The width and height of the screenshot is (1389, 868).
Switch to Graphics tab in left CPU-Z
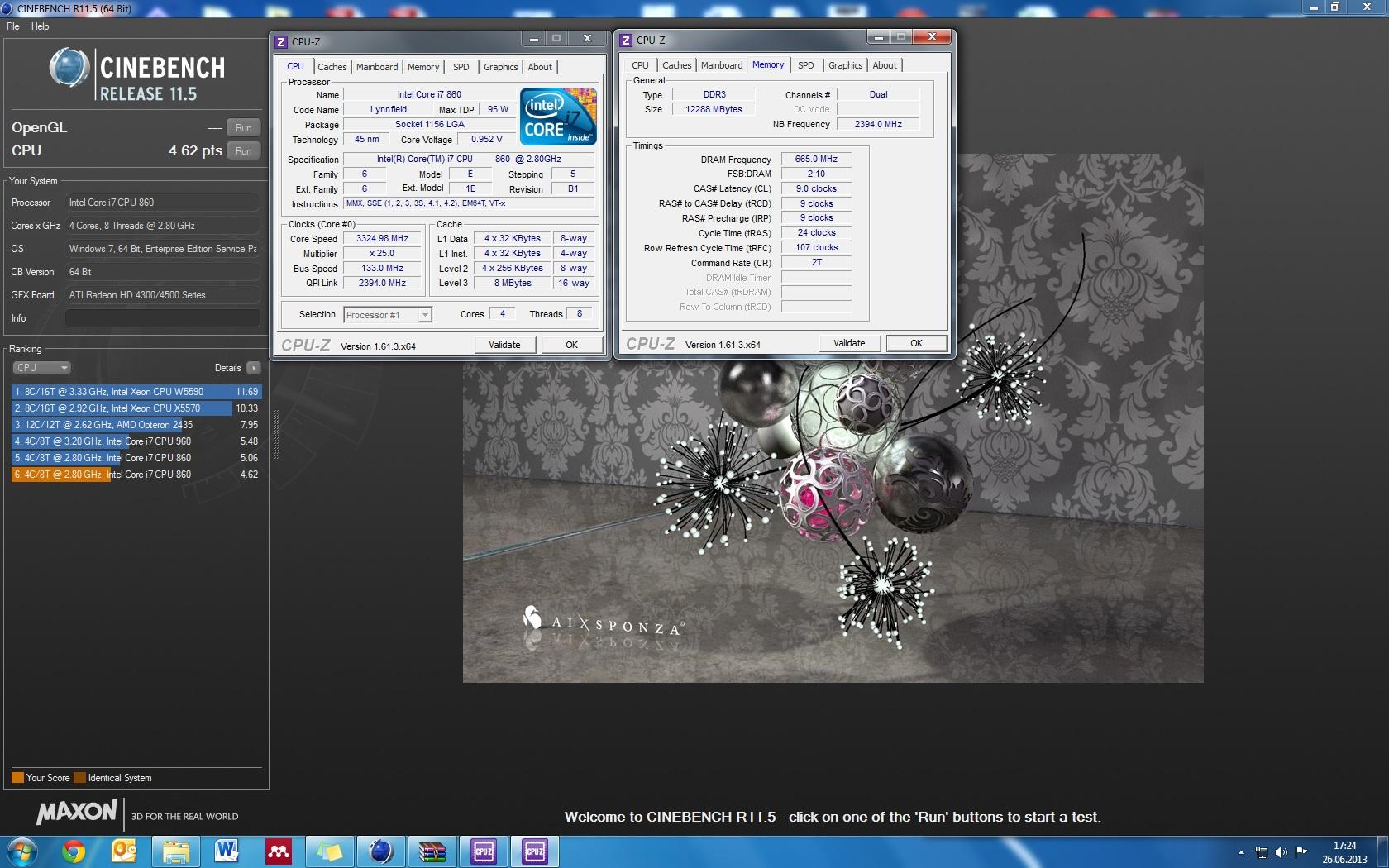click(x=501, y=67)
